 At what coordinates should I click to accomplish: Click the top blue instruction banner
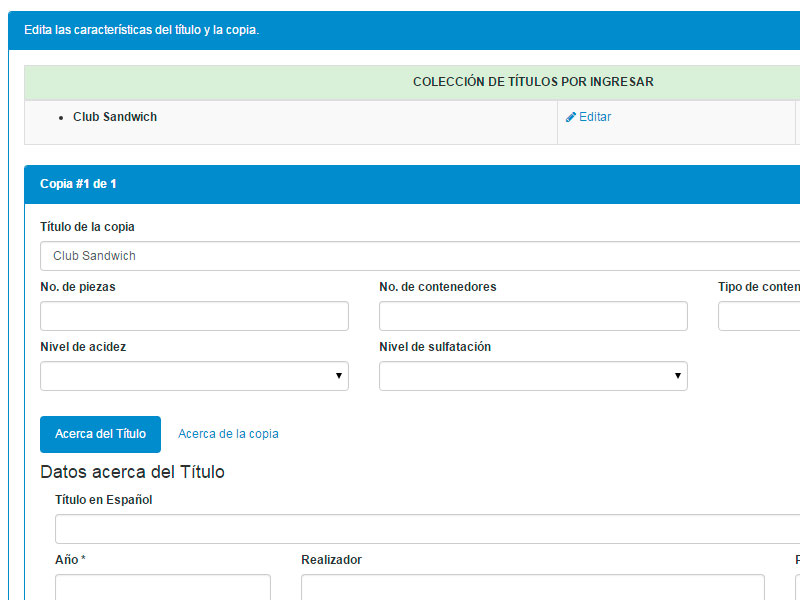(x=400, y=30)
